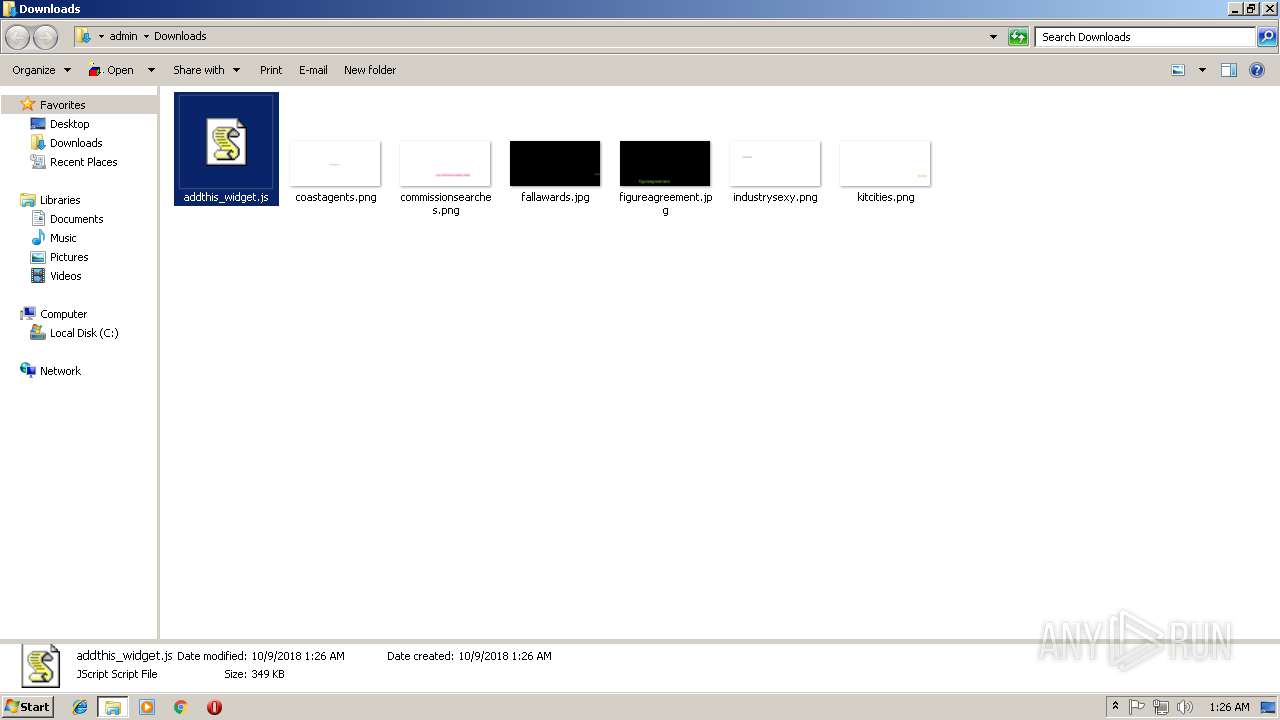Viewport: 1280px width, 720px height.
Task: Select the coastagents.png thumbnail
Action: point(335,163)
